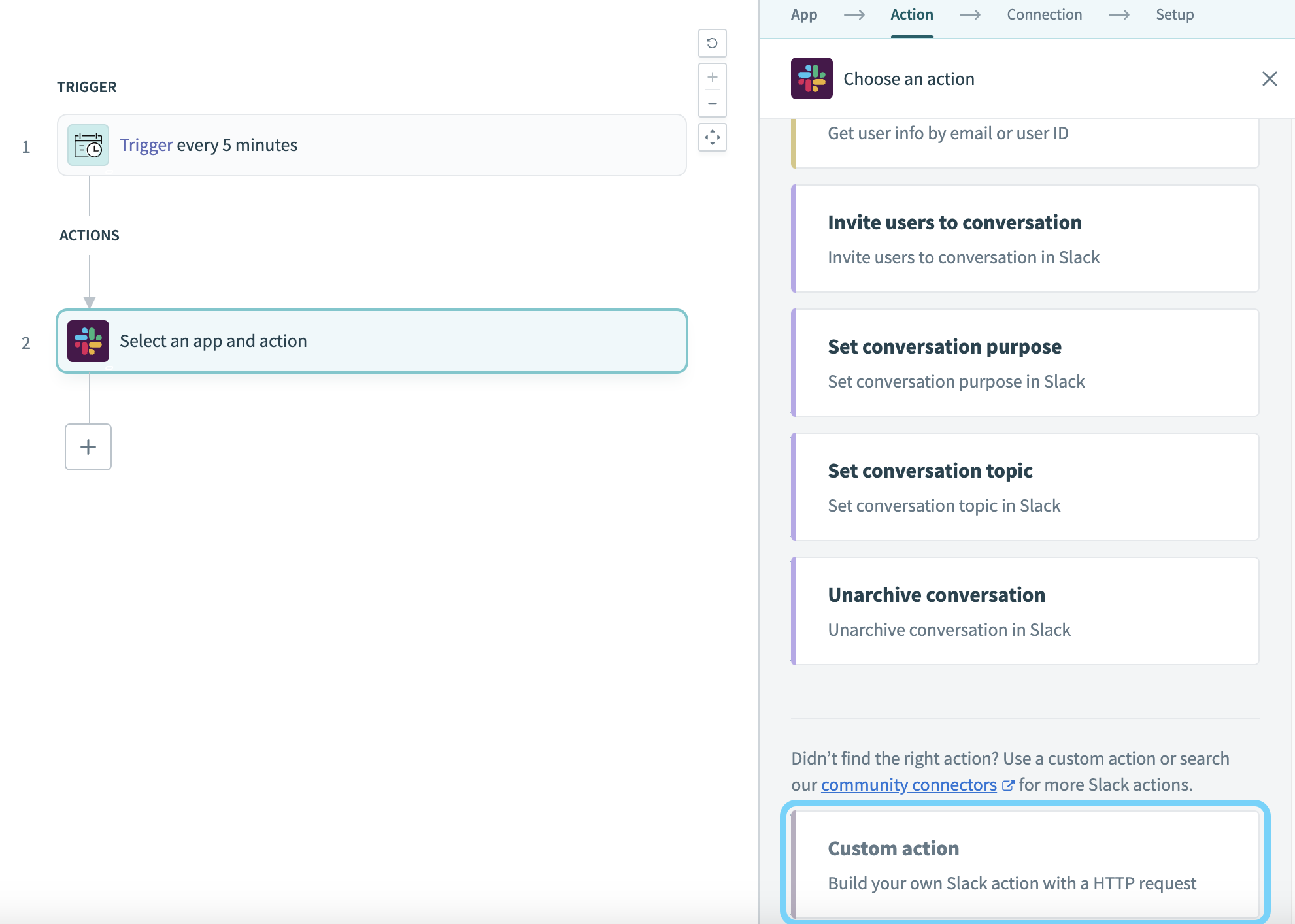Screen dimensions: 1295x924
Task: Add a new step with the plus button
Action: [x=88, y=447]
